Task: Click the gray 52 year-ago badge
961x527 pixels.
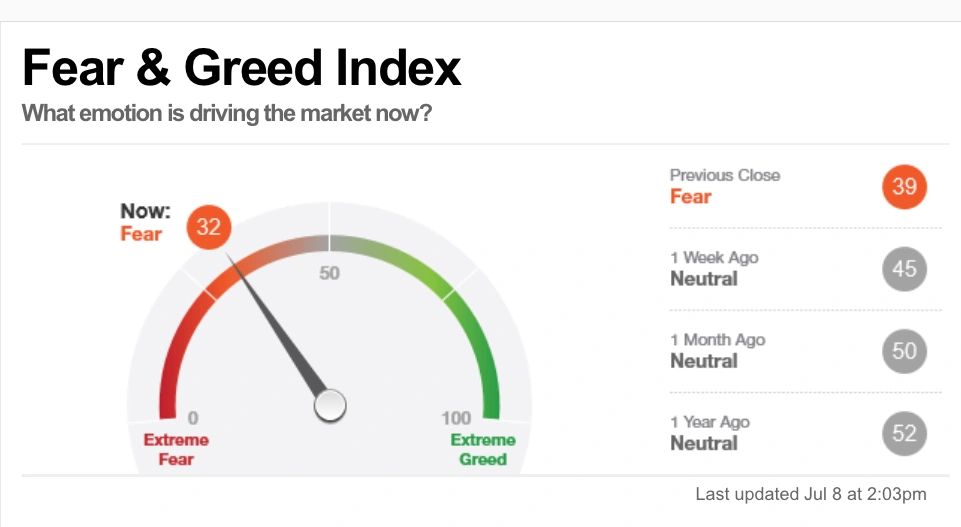Action: coord(905,433)
